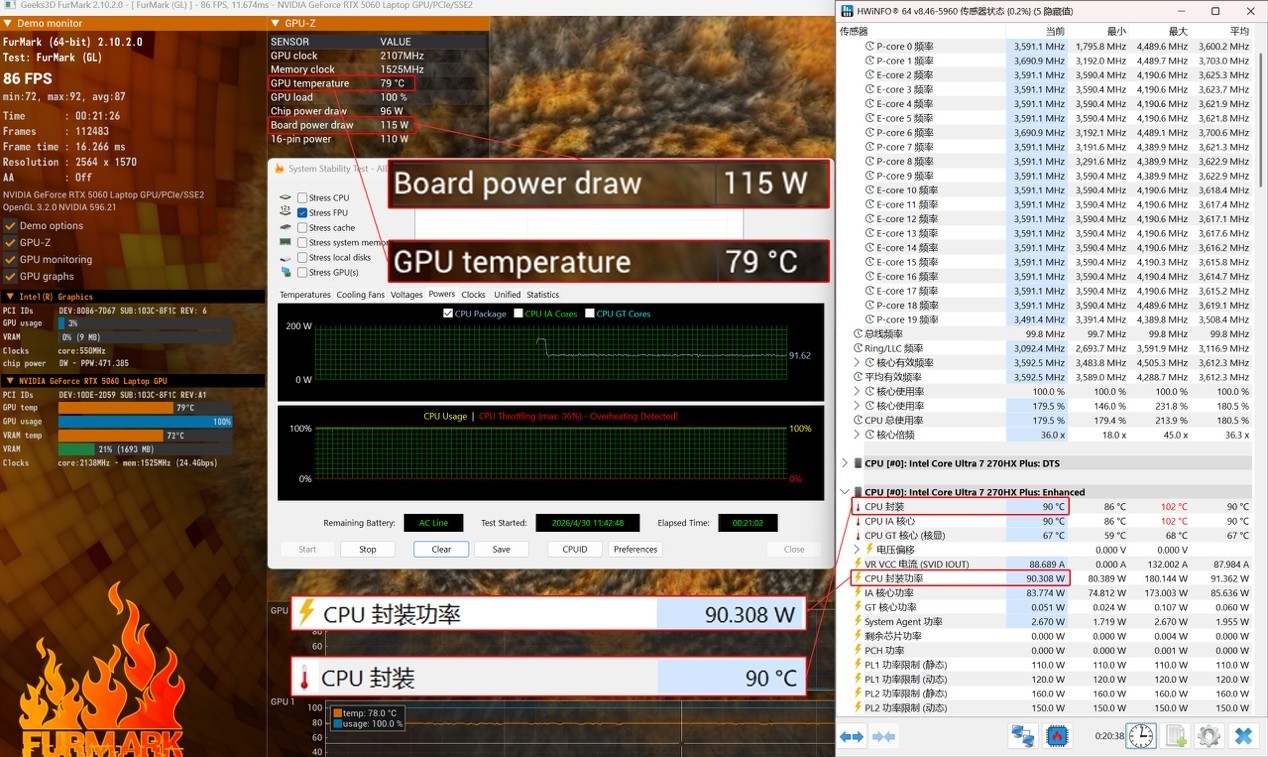Click blue X icon in HWiNFO toolbar
Image resolution: width=1268 pixels, height=757 pixels.
click(x=1243, y=736)
